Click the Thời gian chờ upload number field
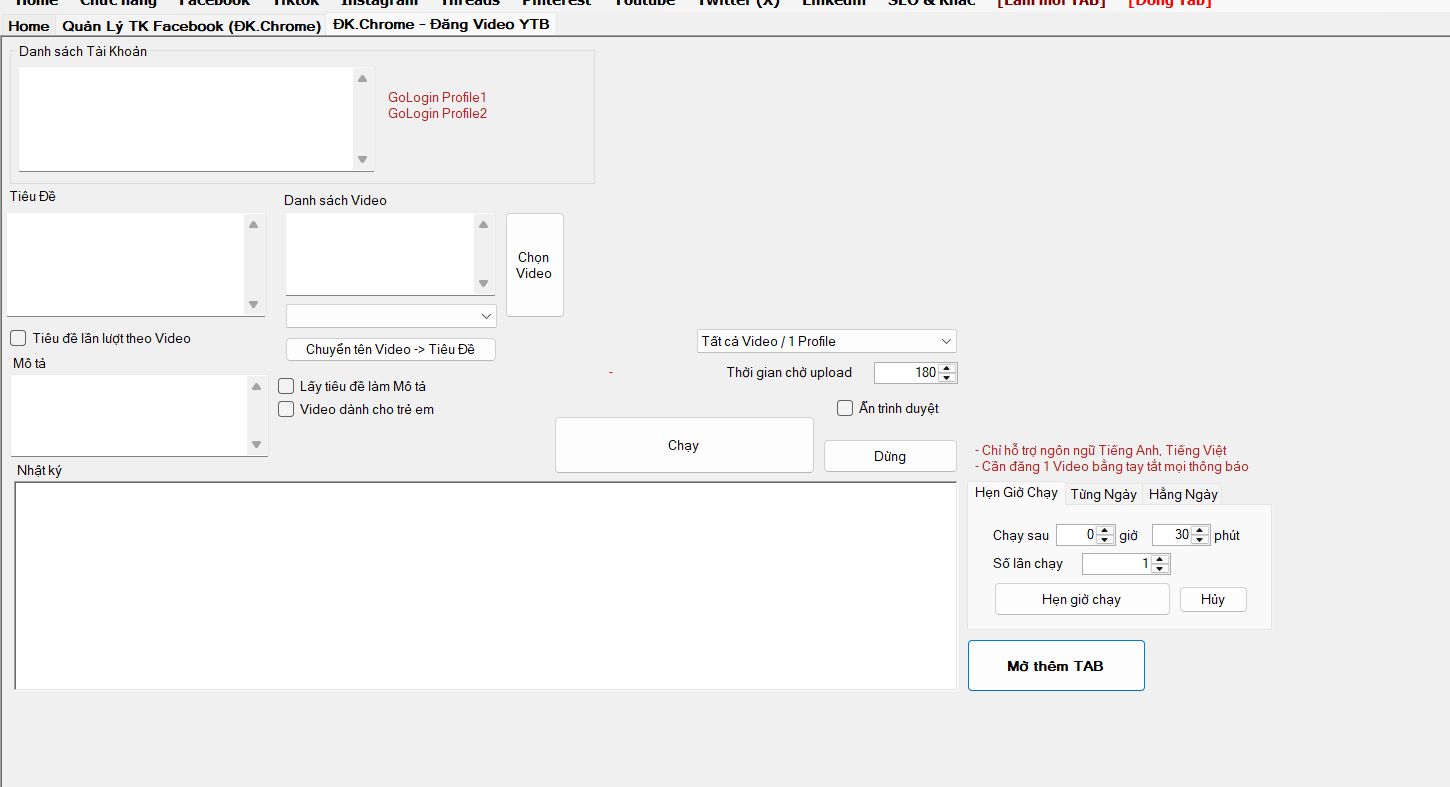1450x787 pixels. coord(906,373)
